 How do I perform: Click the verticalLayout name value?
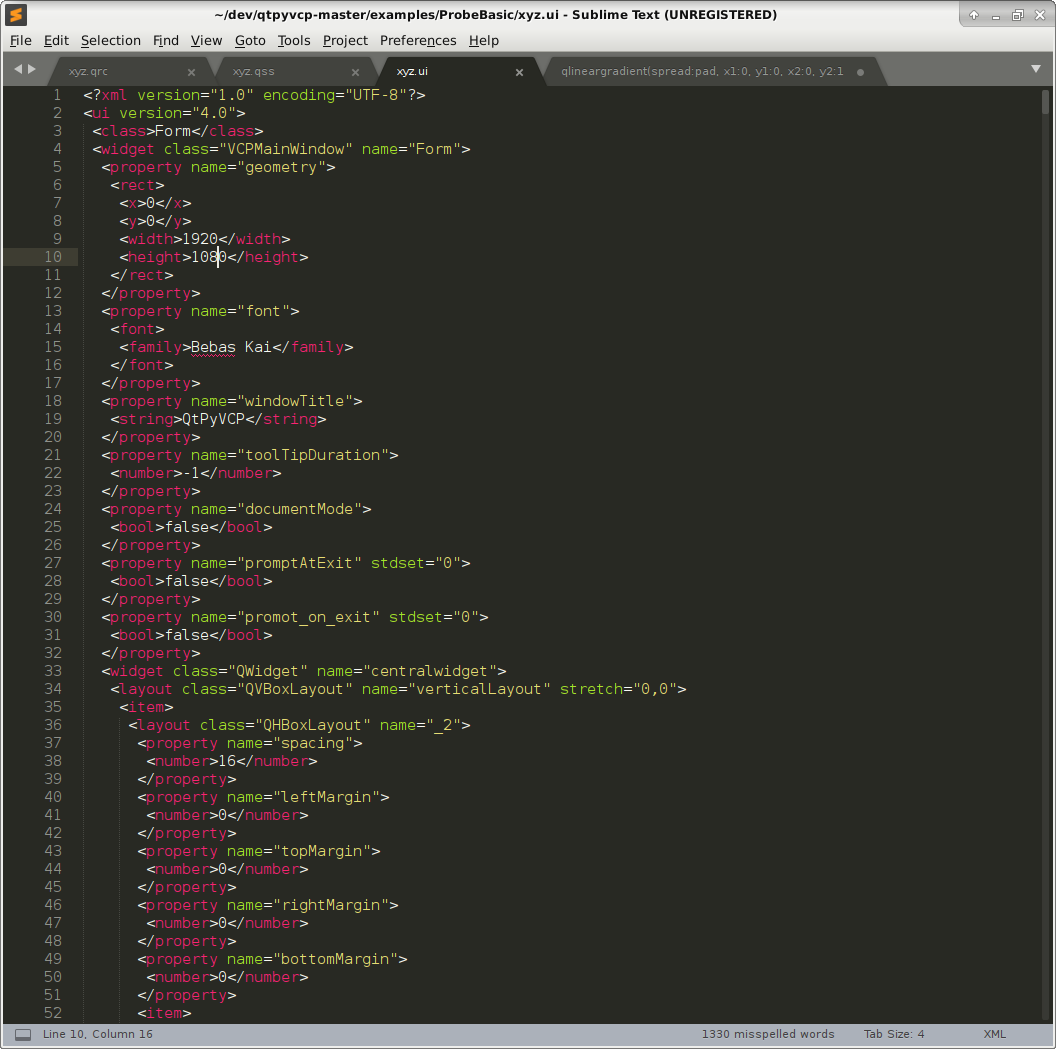pos(479,689)
